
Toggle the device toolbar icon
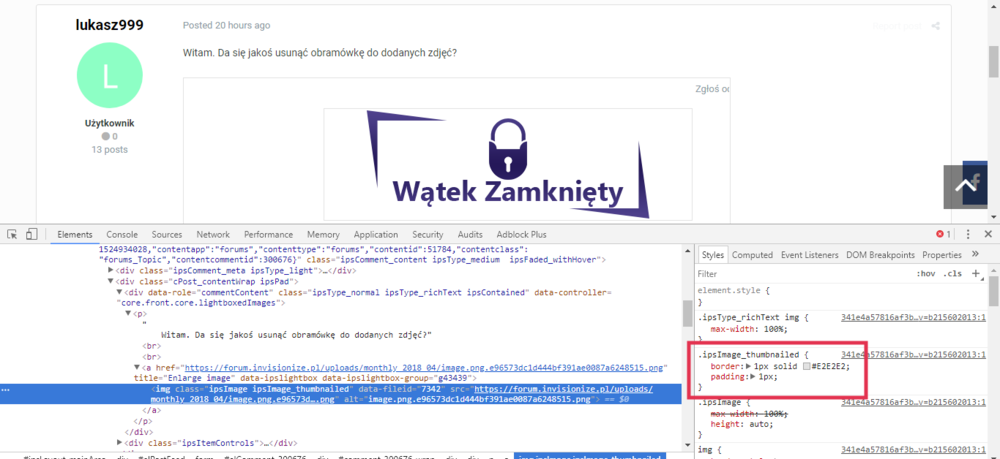click(x=31, y=234)
